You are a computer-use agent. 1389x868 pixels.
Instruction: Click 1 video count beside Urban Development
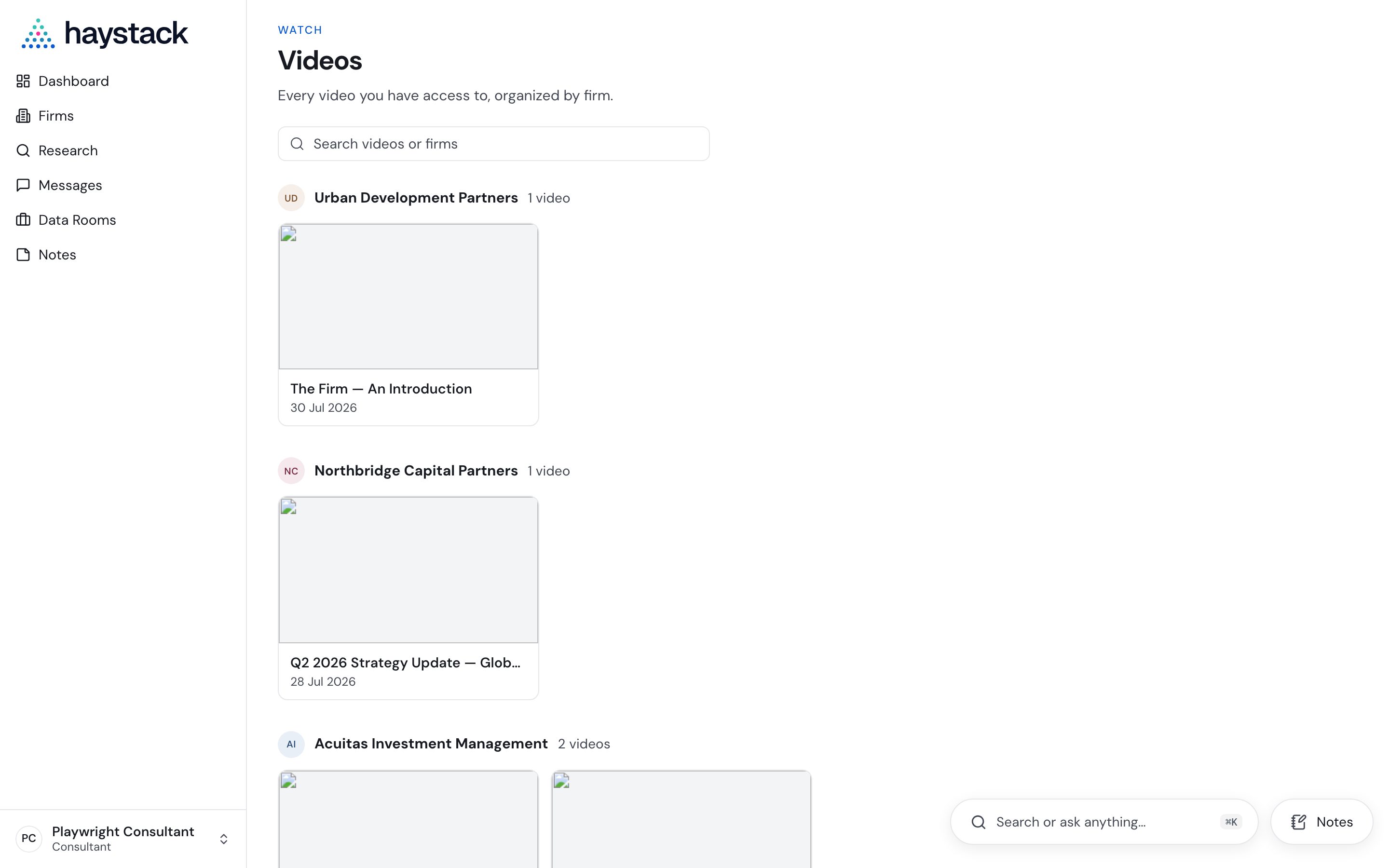(548, 198)
